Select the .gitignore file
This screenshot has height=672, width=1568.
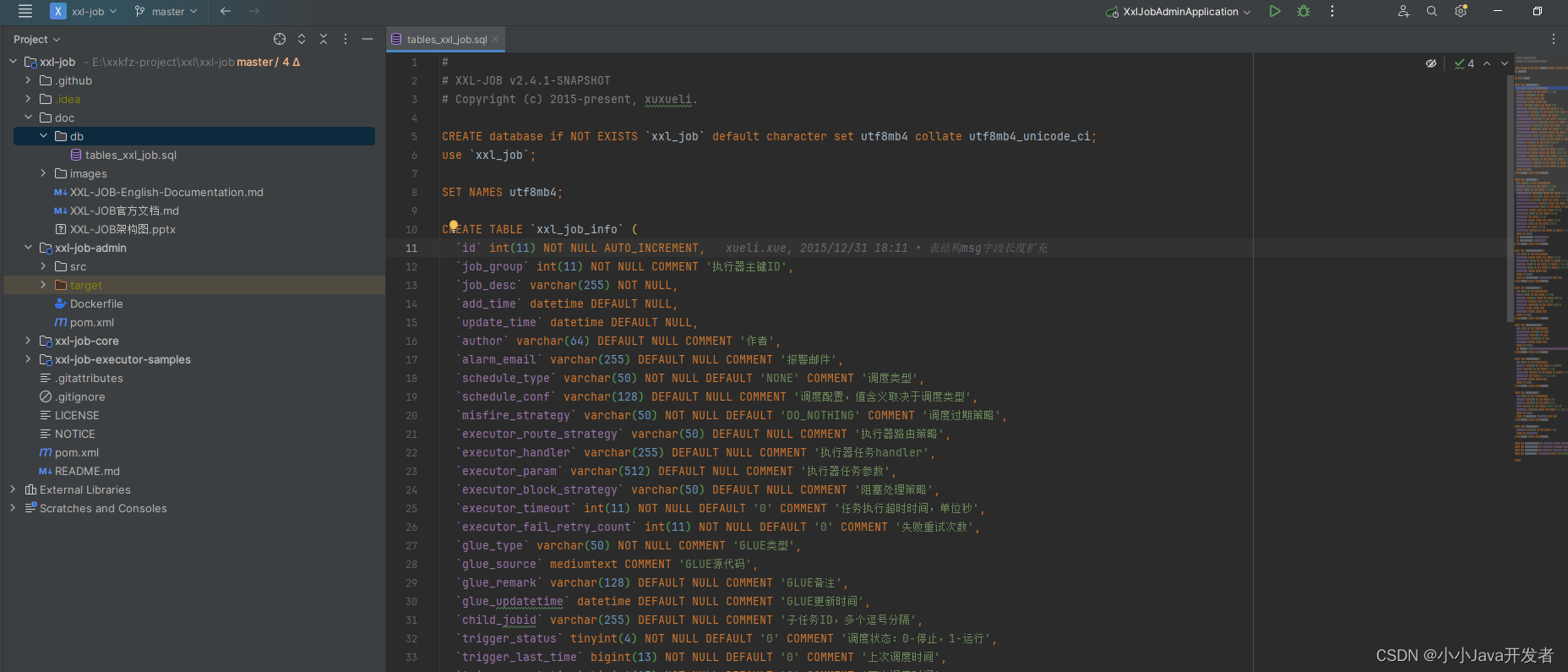click(73, 396)
